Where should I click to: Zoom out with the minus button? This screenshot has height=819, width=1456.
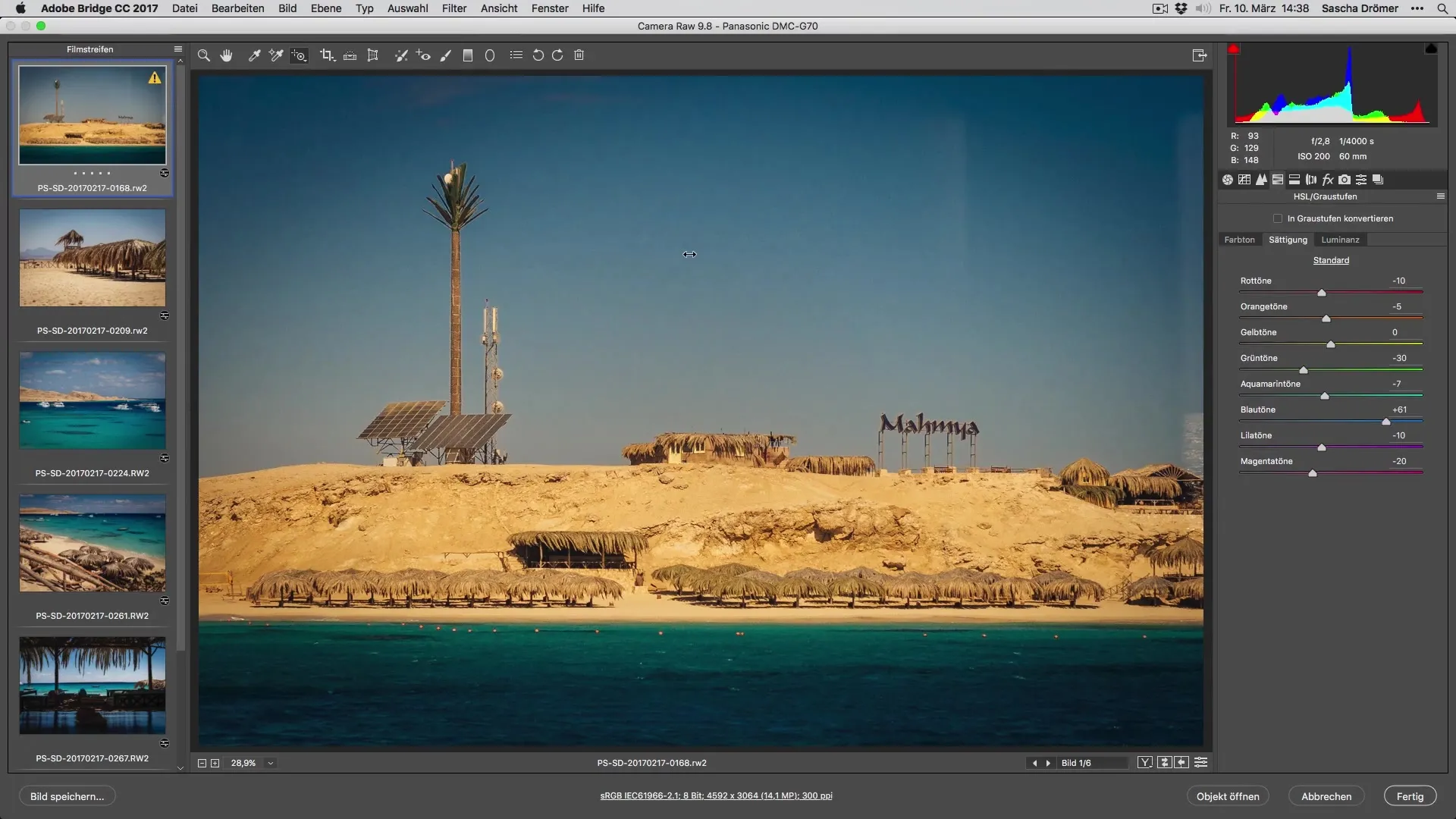202,763
